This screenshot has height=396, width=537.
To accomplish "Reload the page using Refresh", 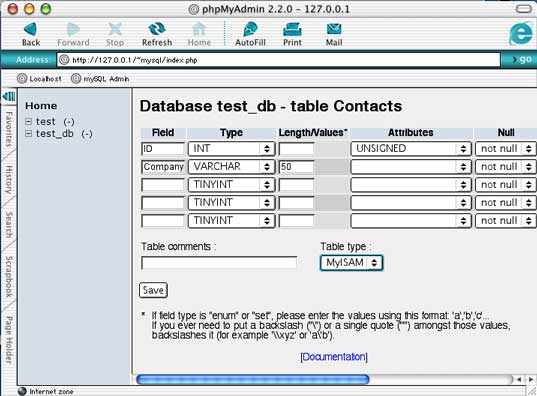I will [157, 34].
